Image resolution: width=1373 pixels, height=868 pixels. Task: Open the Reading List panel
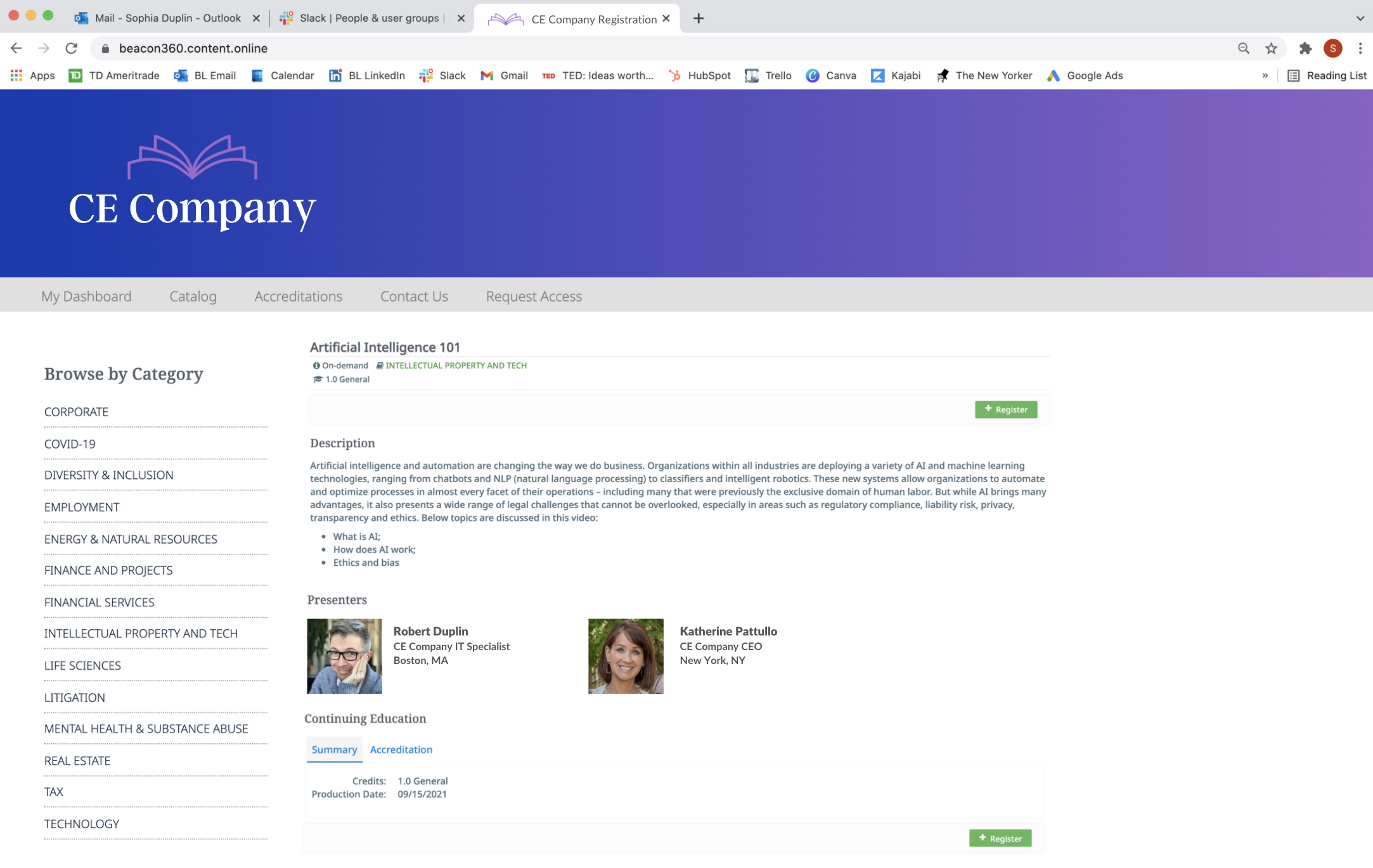[x=1327, y=75]
